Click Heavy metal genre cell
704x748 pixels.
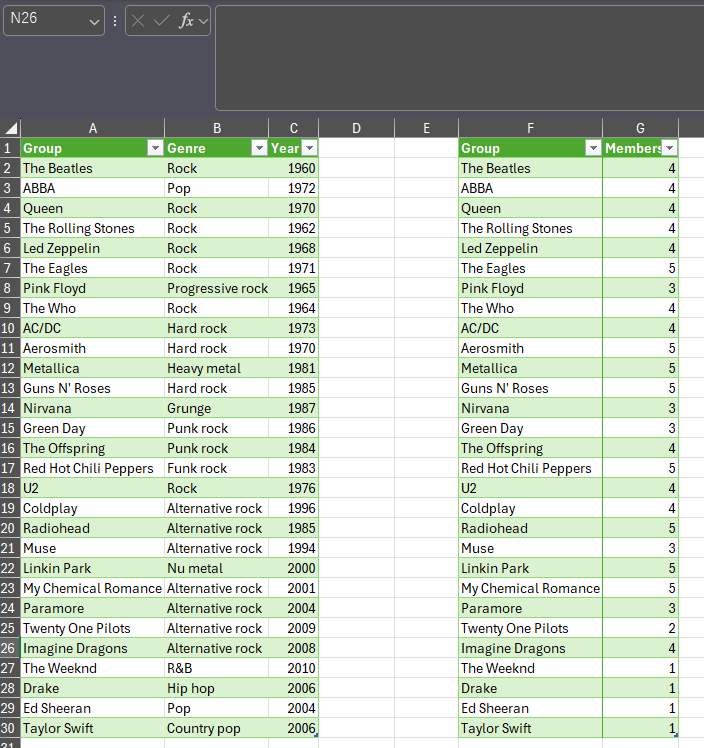(217, 368)
